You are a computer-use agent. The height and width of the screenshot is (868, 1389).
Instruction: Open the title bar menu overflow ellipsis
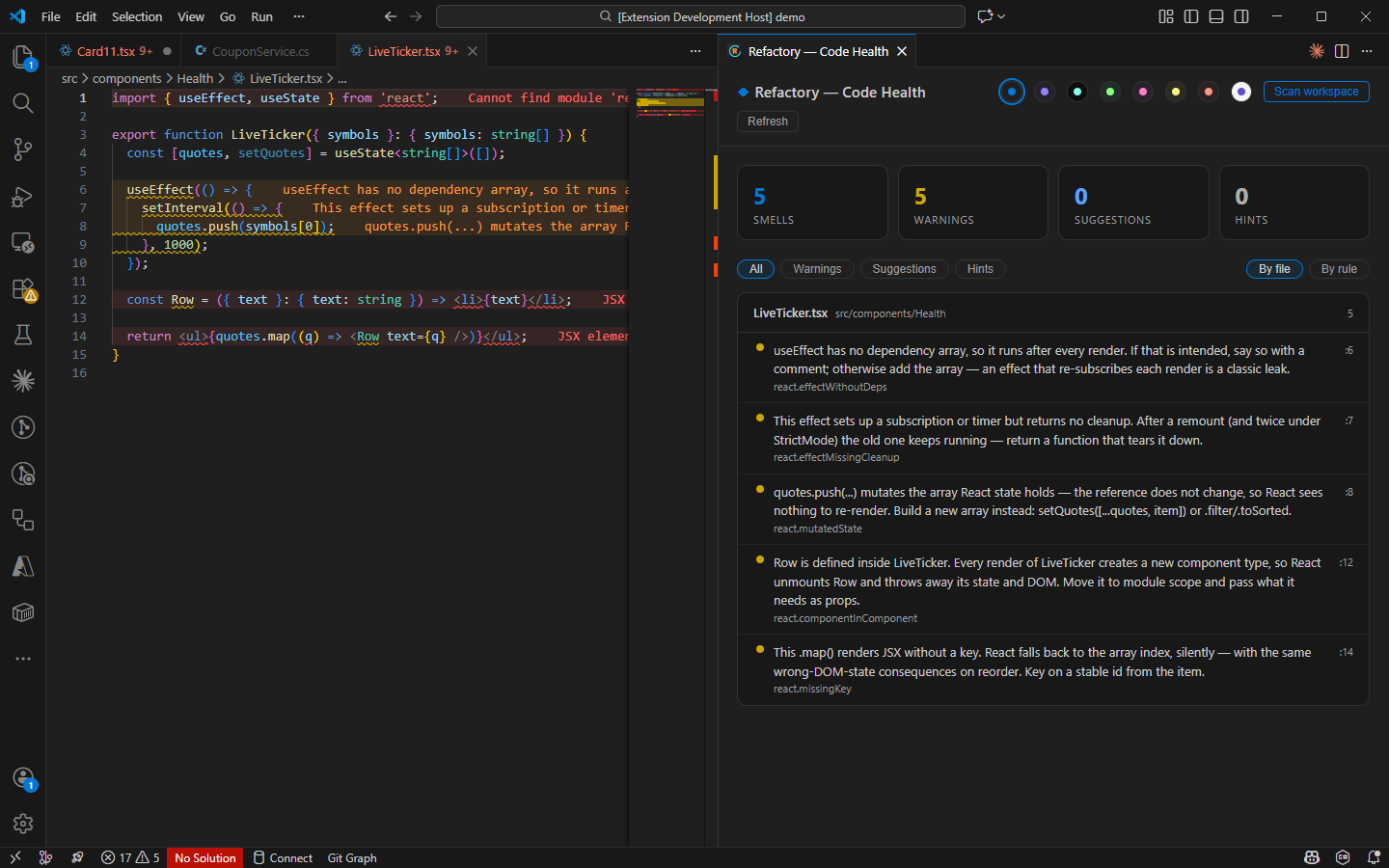click(299, 16)
